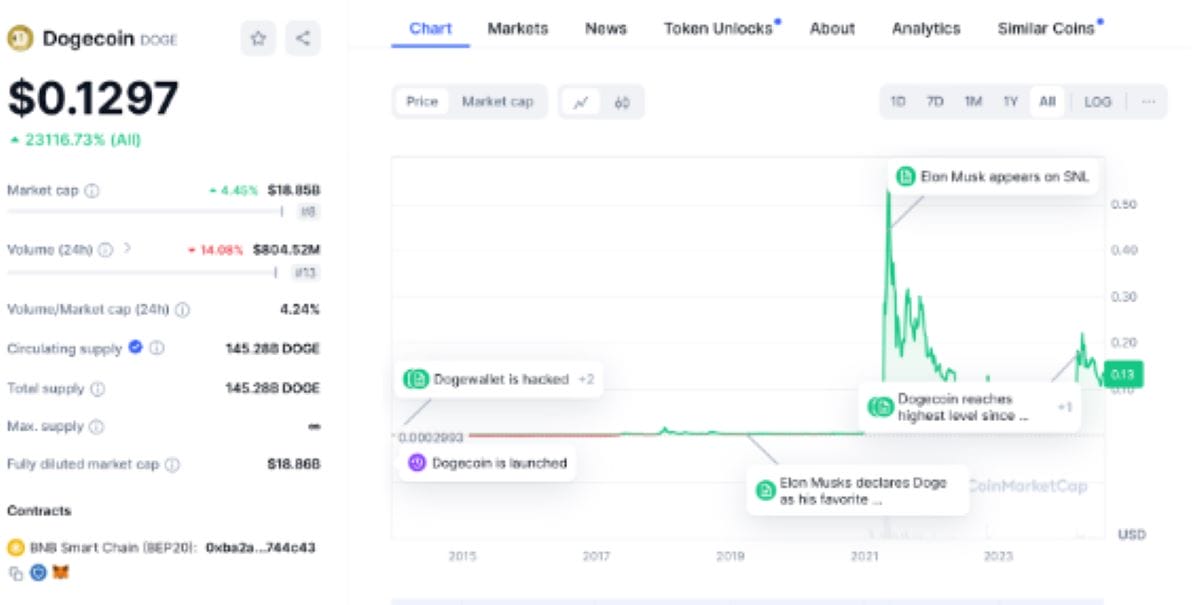Click the info icon beside Max. supply
Image resolution: width=1200 pixels, height=605 pixels.
pos(96,427)
